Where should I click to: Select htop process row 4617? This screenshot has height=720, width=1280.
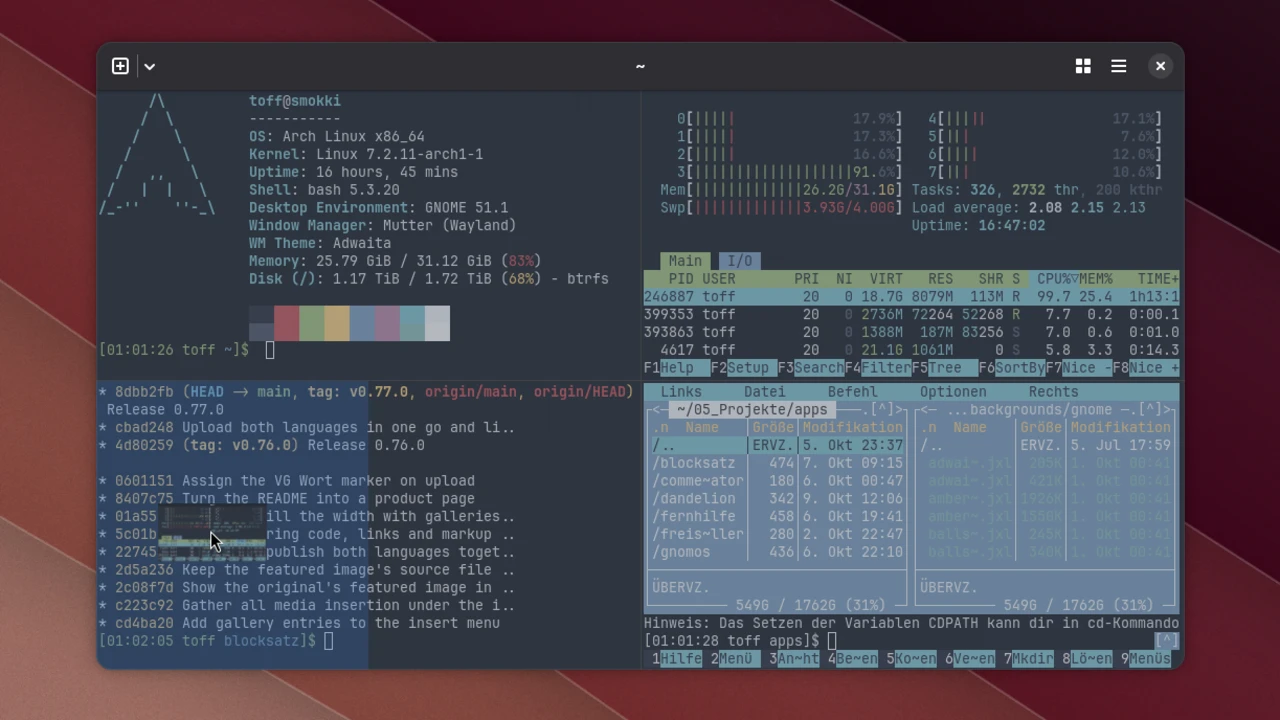click(x=911, y=350)
